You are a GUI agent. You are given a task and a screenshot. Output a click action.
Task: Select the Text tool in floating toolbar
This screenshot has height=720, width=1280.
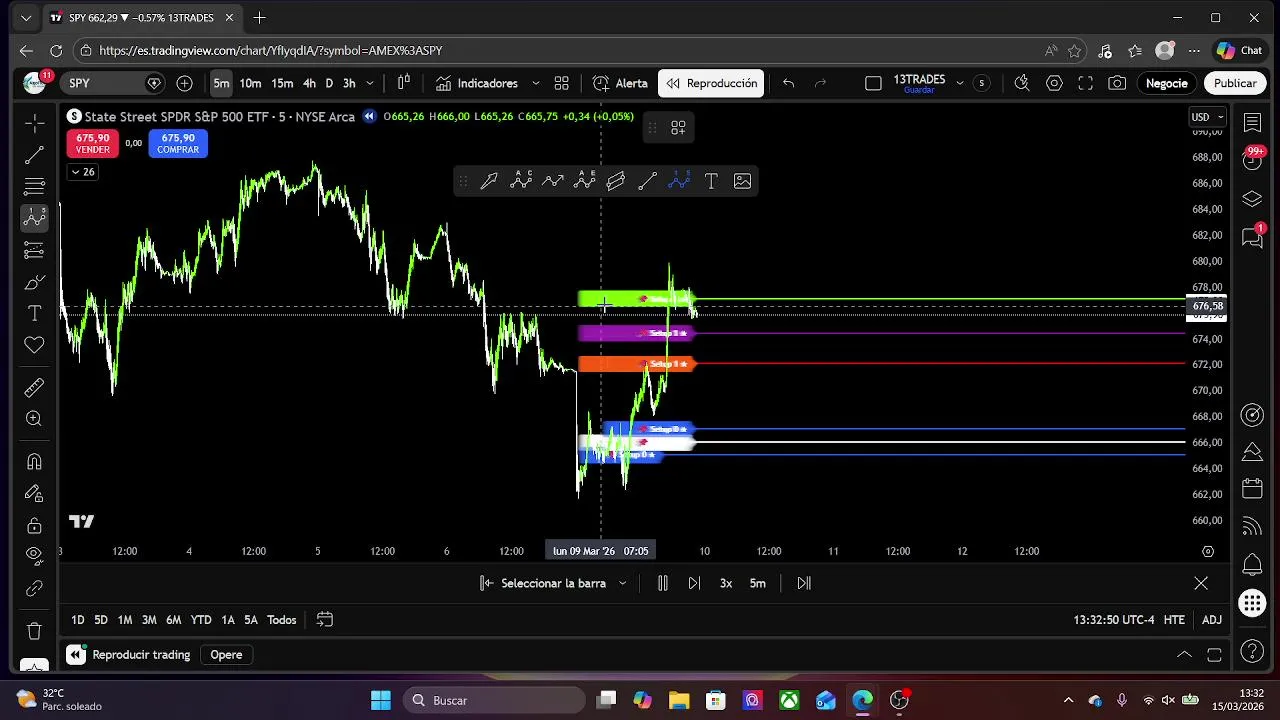click(711, 181)
